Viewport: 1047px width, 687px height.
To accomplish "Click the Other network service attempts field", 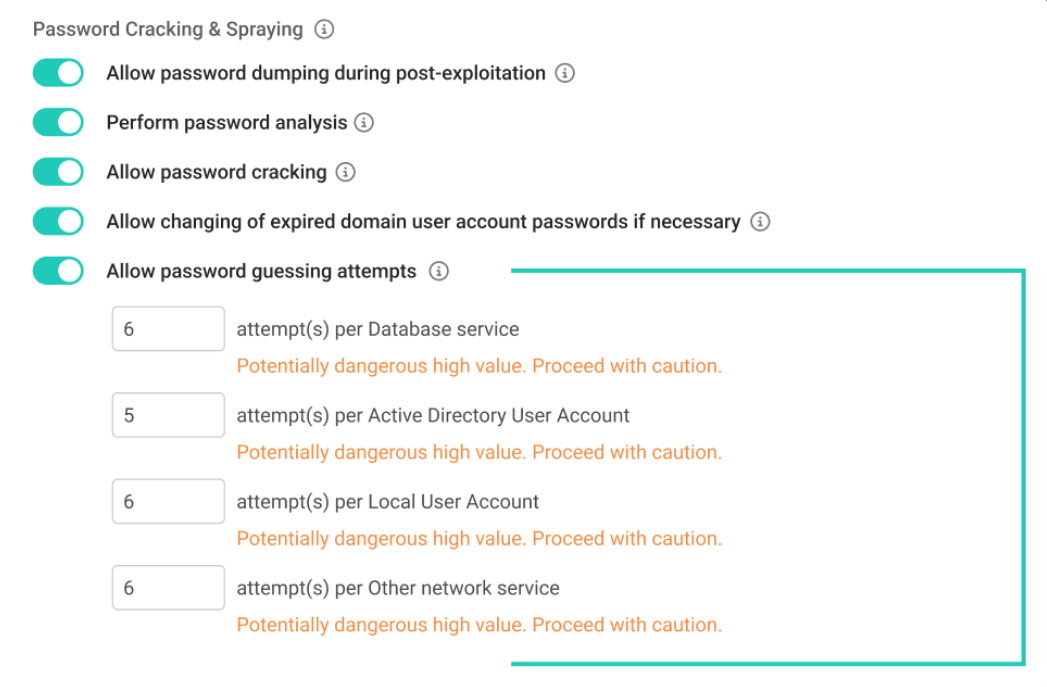I will 168,588.
